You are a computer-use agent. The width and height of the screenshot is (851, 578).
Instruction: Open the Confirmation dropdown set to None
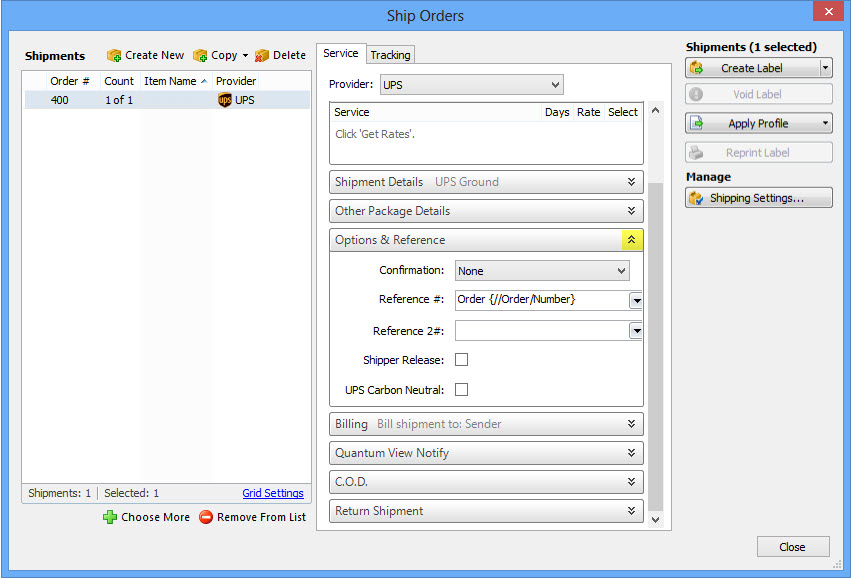542,271
